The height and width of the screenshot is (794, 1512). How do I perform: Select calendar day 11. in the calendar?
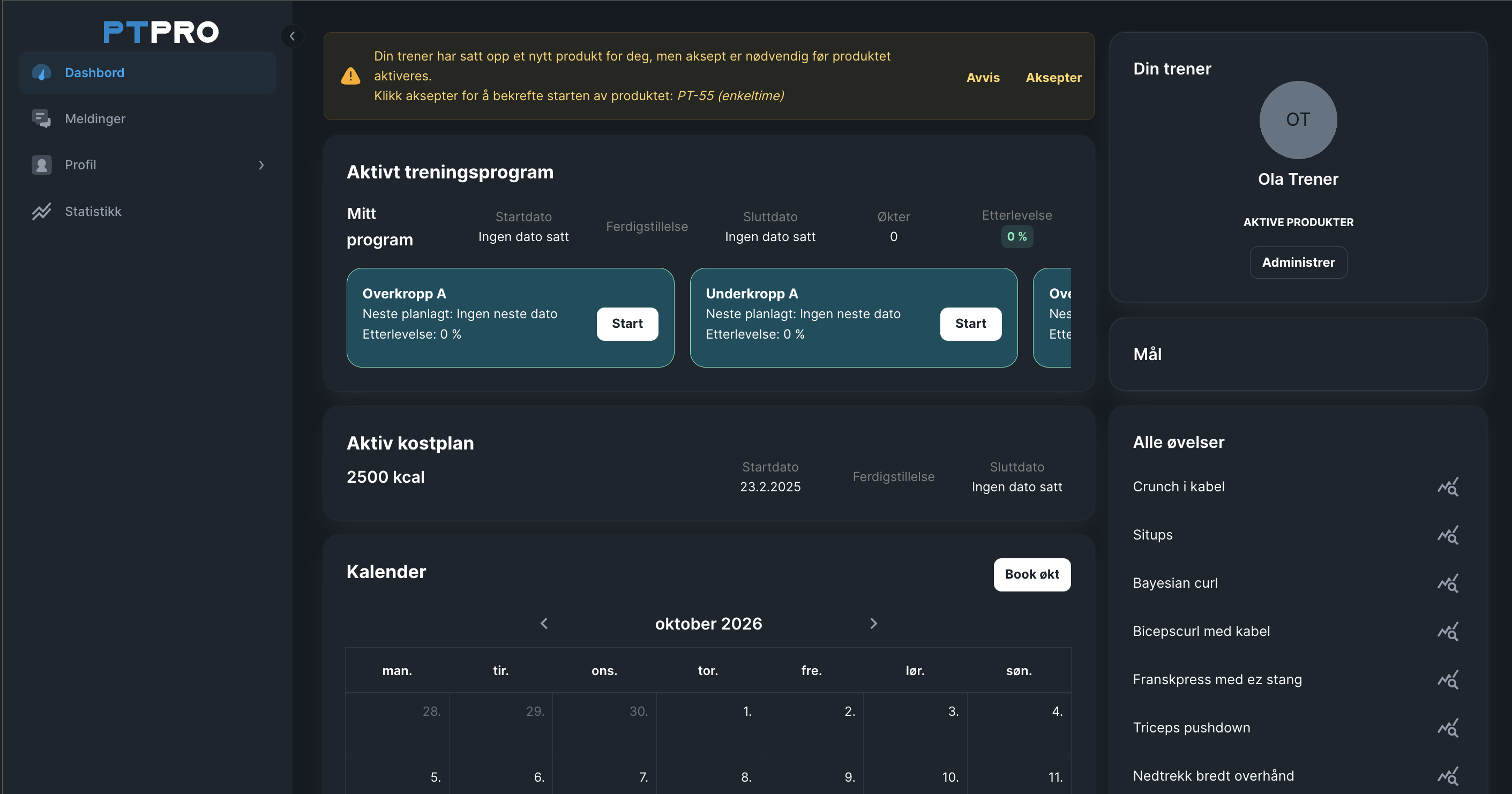(x=1019, y=777)
